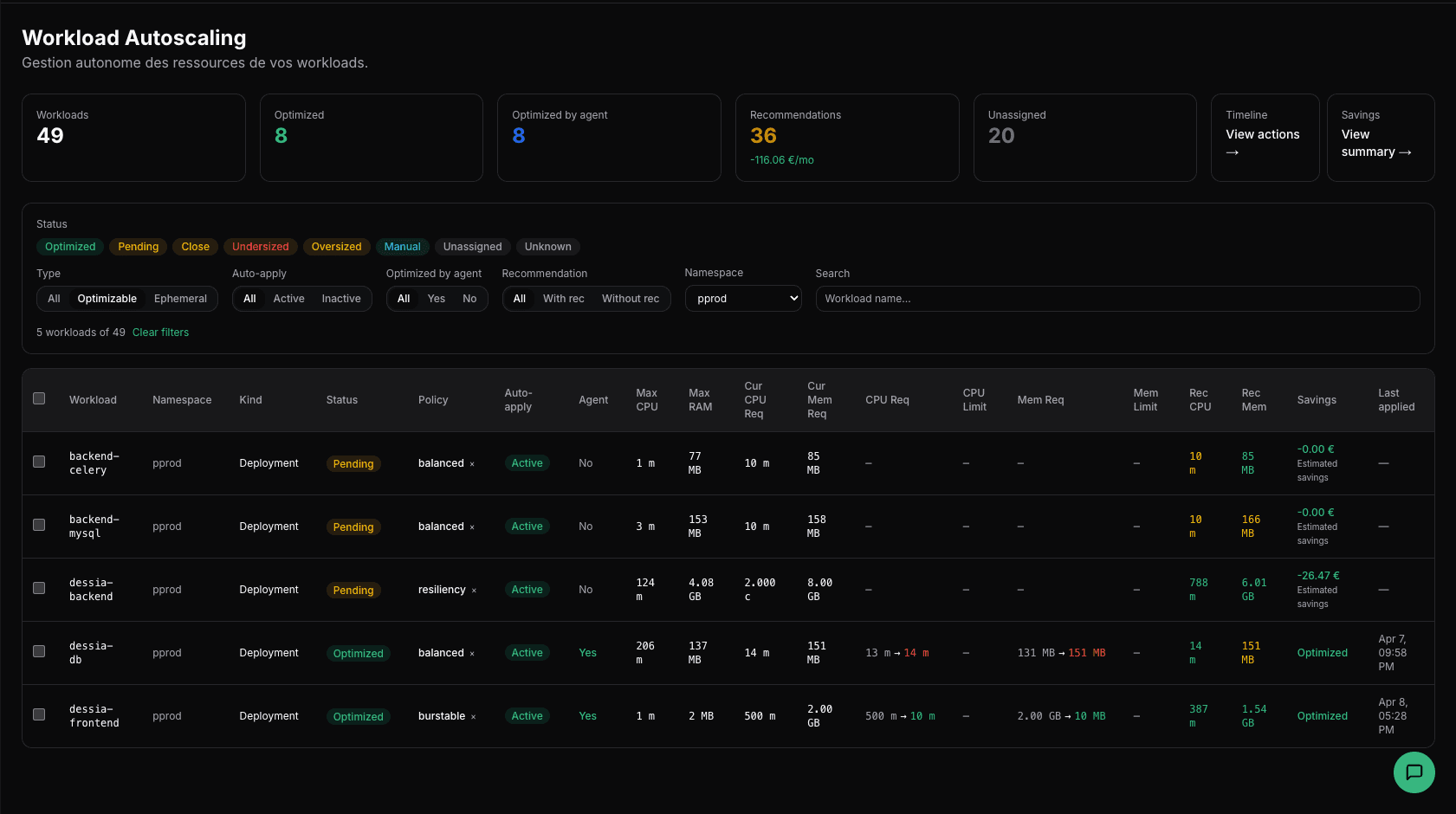This screenshot has width=1456, height=814.
Task: Check the dessia-frontend row checkbox
Action: click(x=39, y=714)
